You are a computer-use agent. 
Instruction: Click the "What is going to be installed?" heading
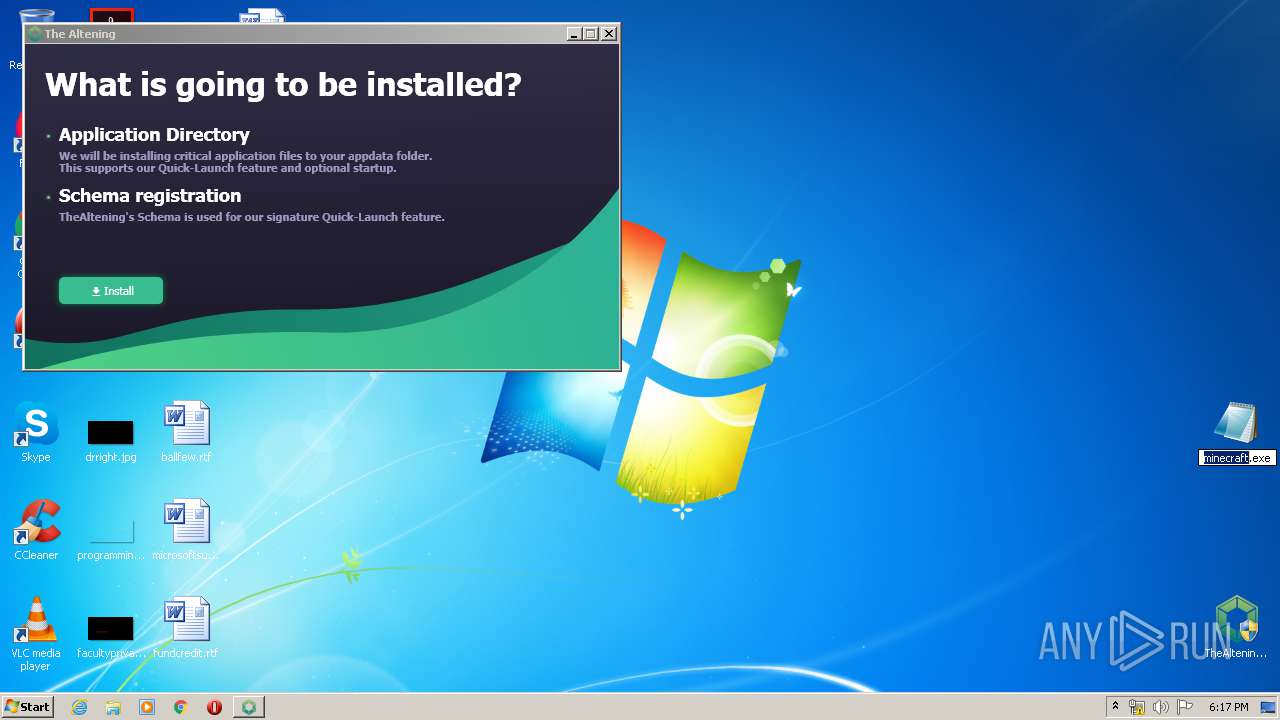283,84
